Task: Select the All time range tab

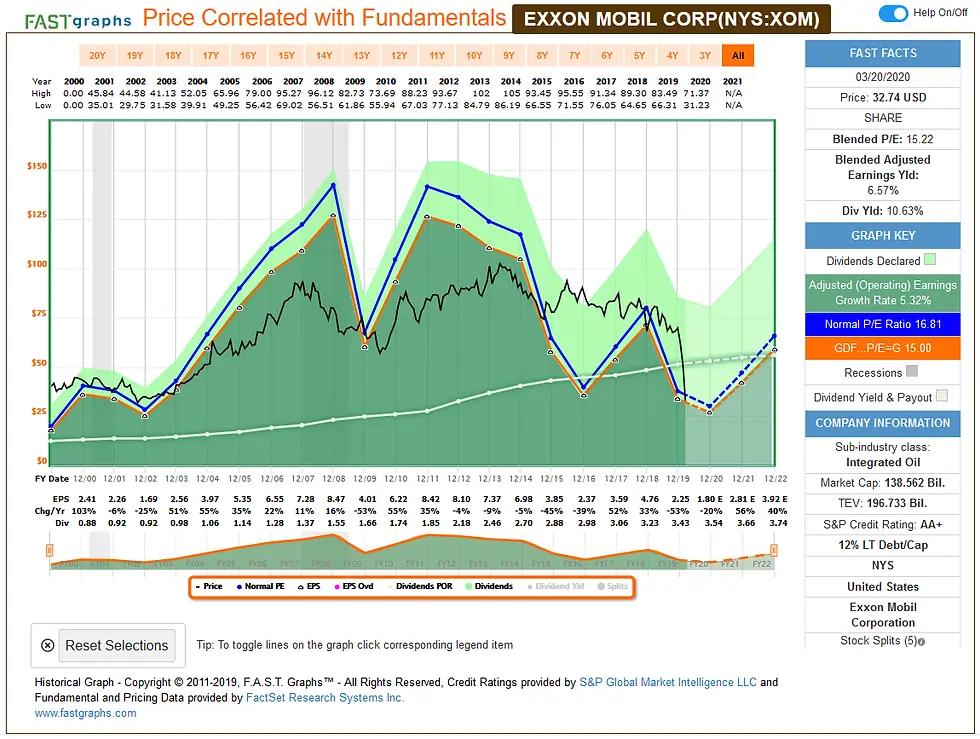Action: 738,56
